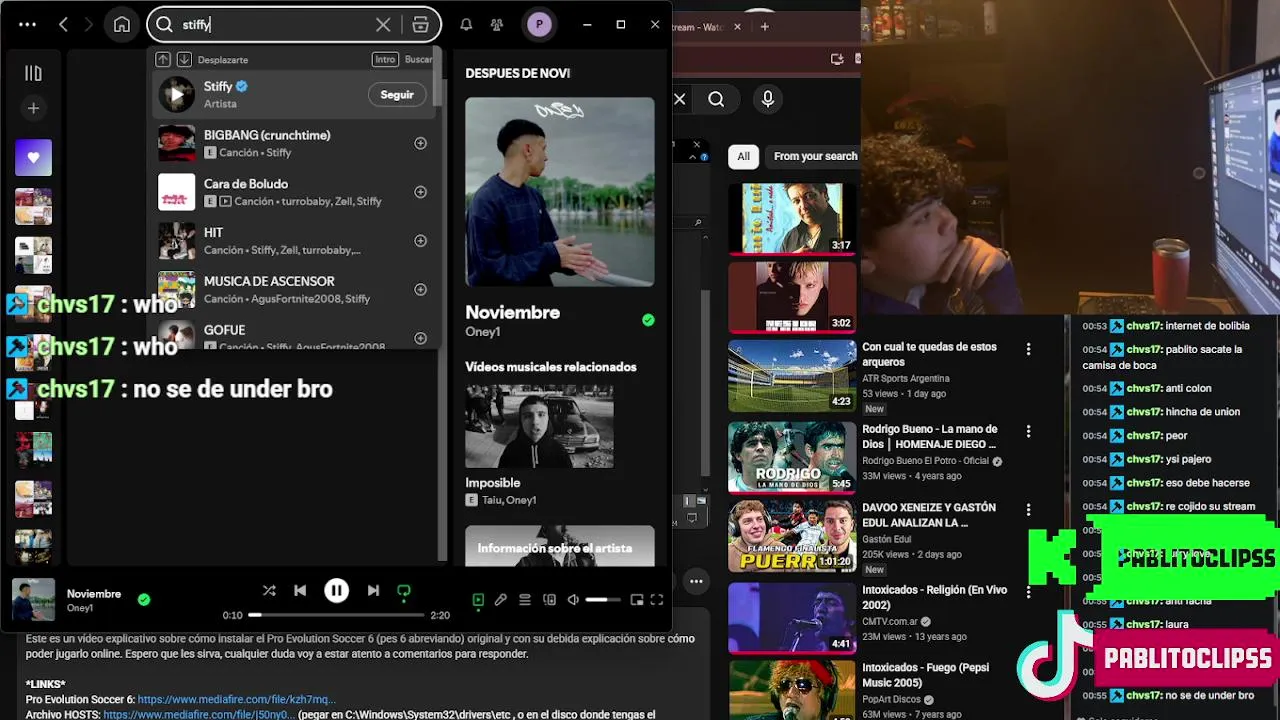Open 'Información sobre el artista' card
The height and width of the screenshot is (720, 1280).
tap(560, 546)
